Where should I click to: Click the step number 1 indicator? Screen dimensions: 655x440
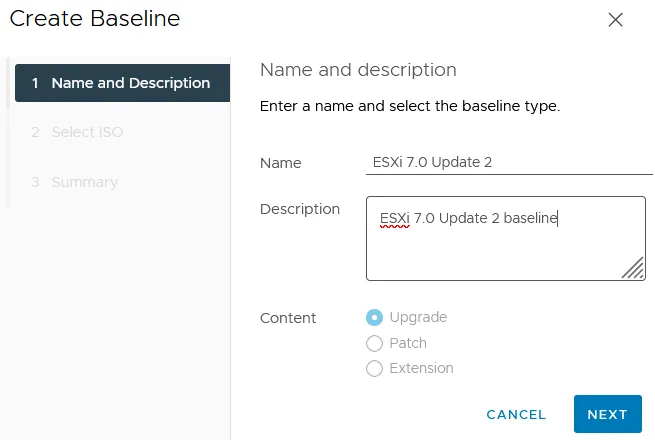point(35,83)
